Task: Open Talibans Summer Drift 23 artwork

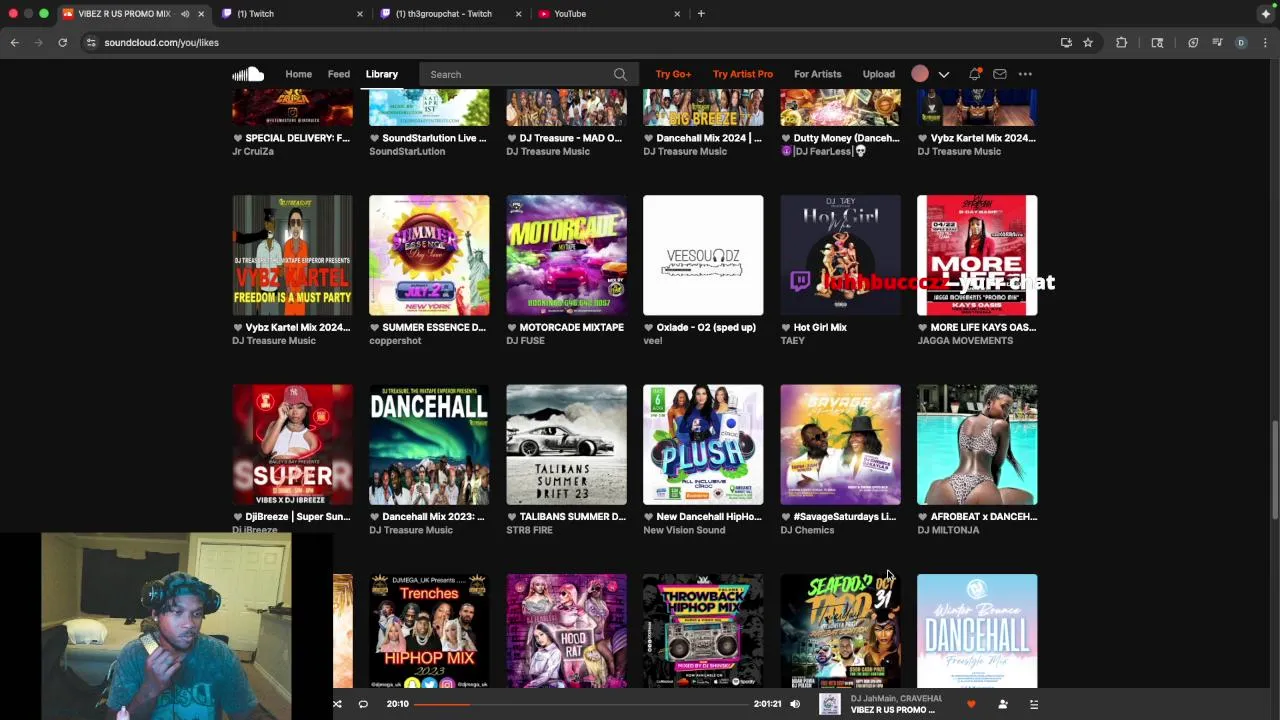Action: pos(566,445)
